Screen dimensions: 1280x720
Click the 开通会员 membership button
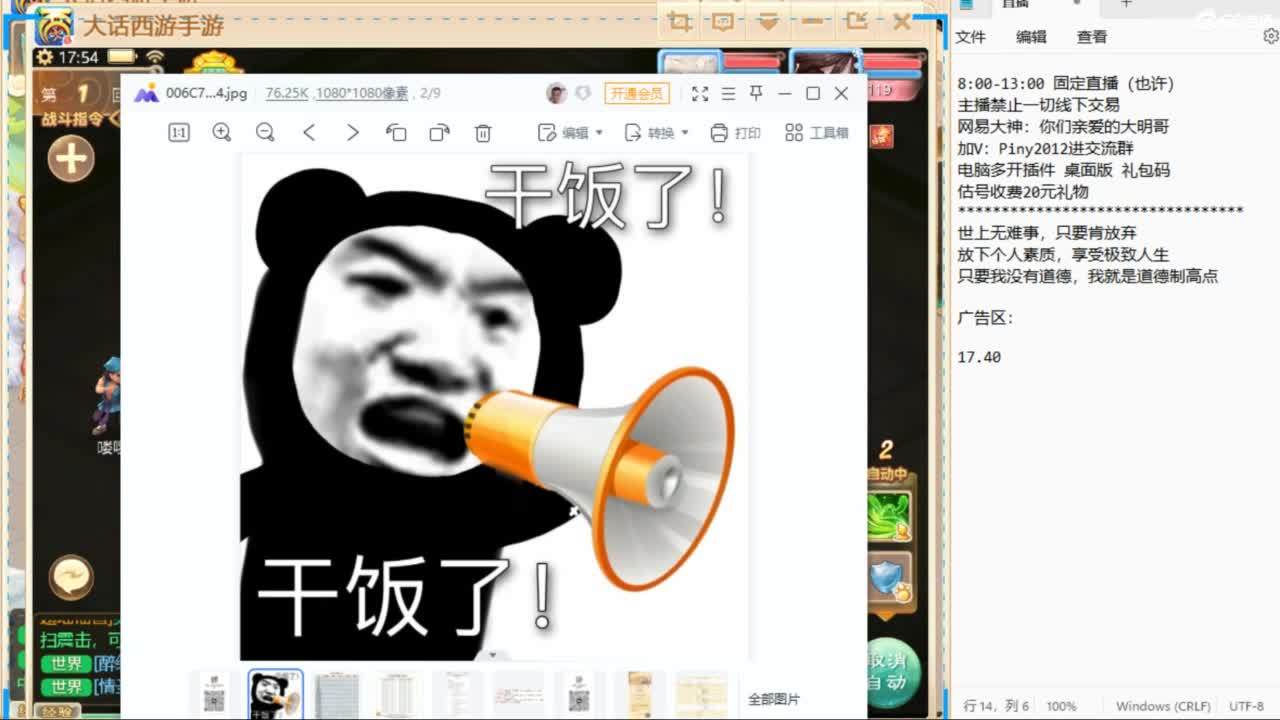637,93
